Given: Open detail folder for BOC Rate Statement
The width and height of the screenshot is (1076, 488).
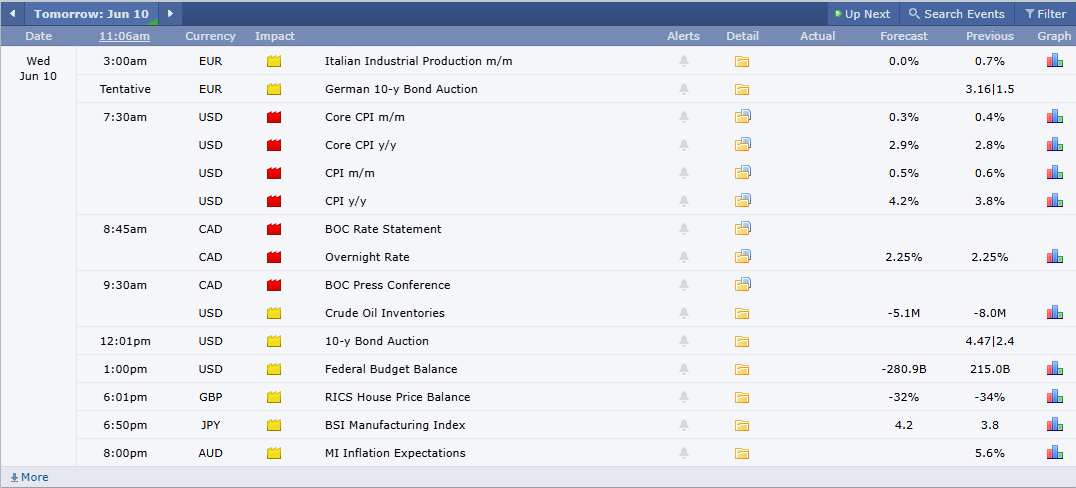Looking at the screenshot, I should coord(742,229).
